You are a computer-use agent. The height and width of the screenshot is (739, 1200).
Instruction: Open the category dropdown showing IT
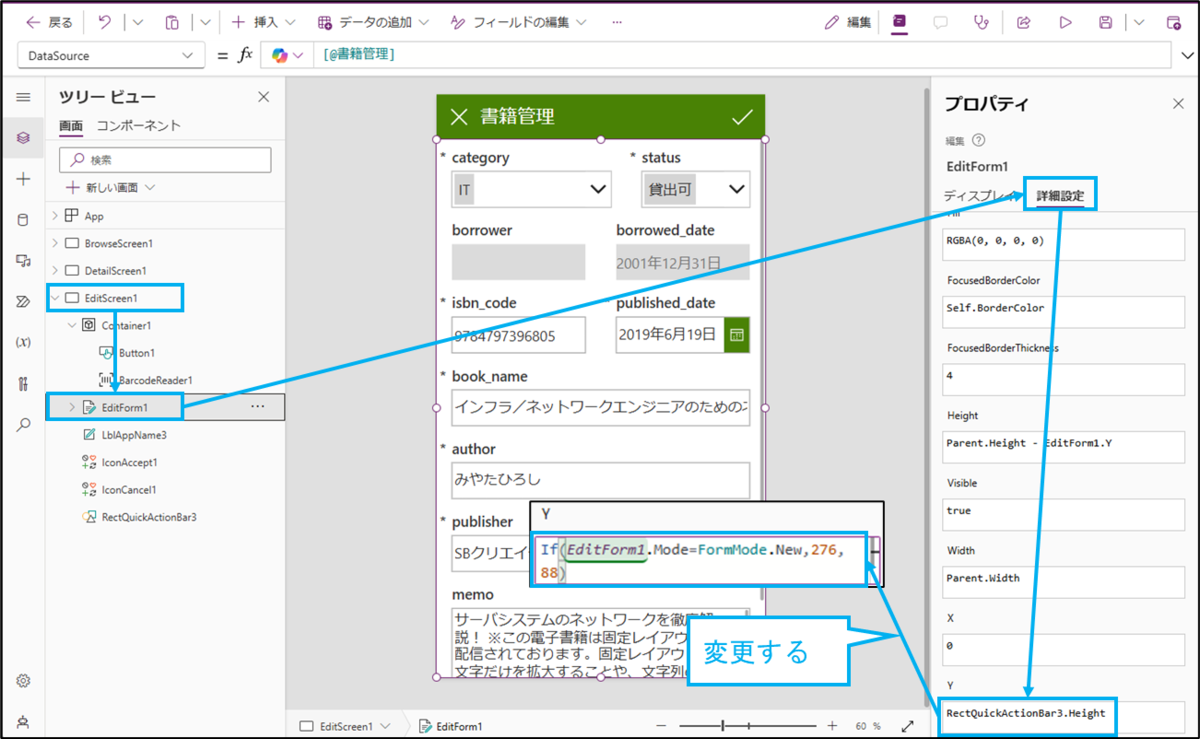click(x=532, y=188)
